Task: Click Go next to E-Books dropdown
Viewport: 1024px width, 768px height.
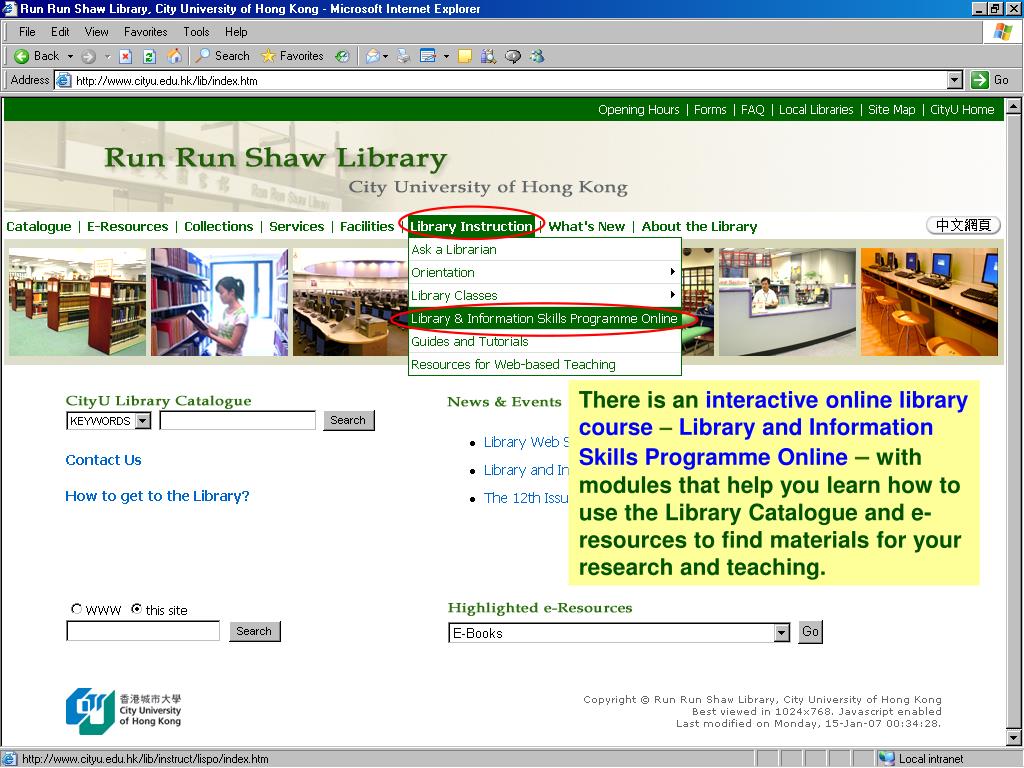Action: coord(810,632)
